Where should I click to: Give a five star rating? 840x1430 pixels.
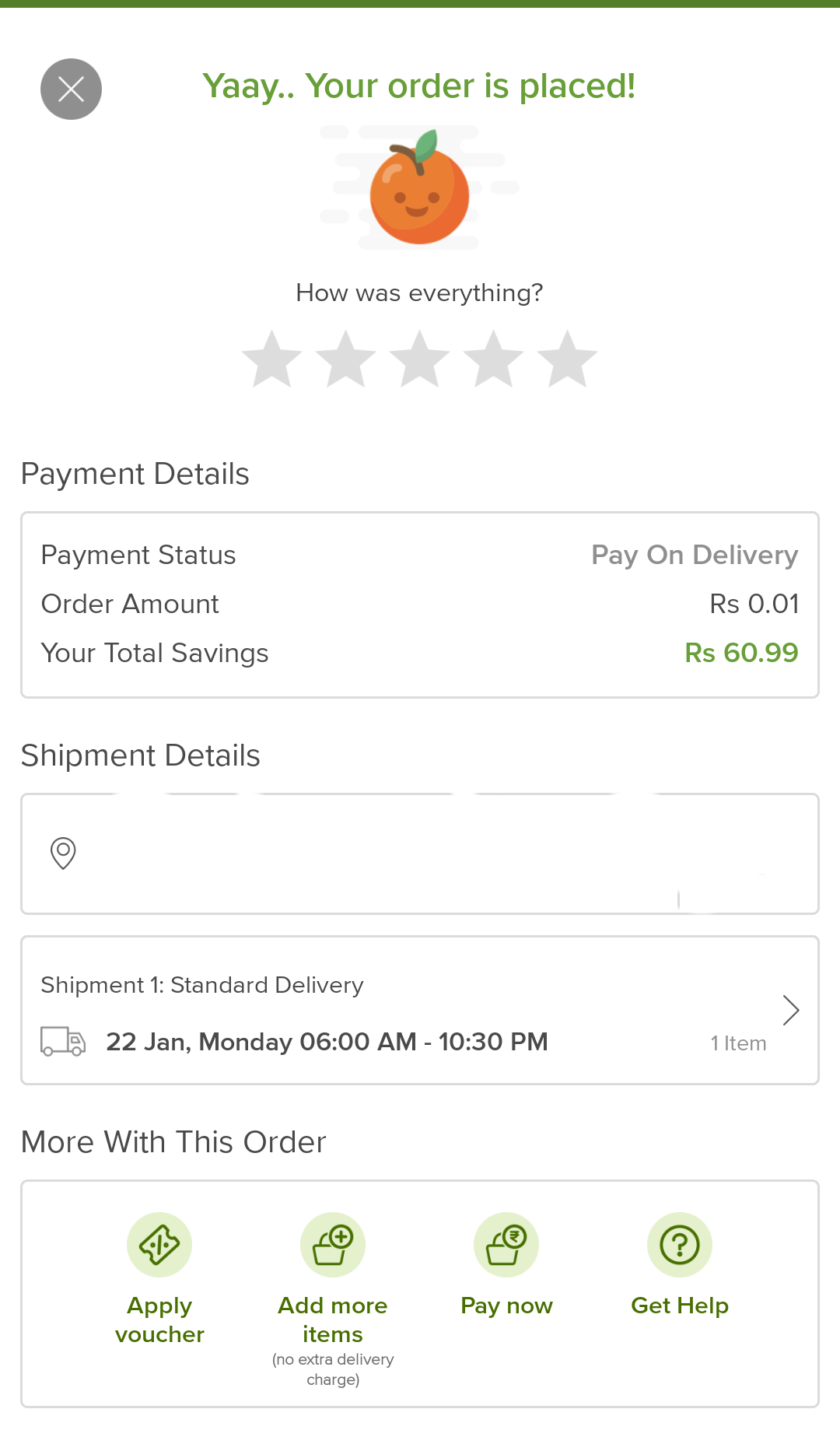click(567, 359)
